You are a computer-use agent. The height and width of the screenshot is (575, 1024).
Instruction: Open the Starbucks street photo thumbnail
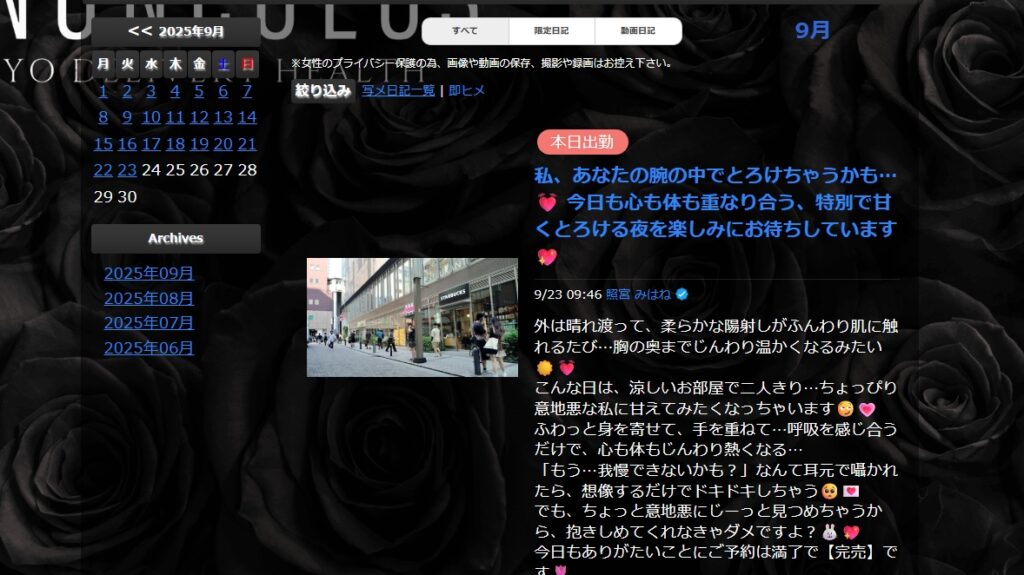click(x=412, y=317)
